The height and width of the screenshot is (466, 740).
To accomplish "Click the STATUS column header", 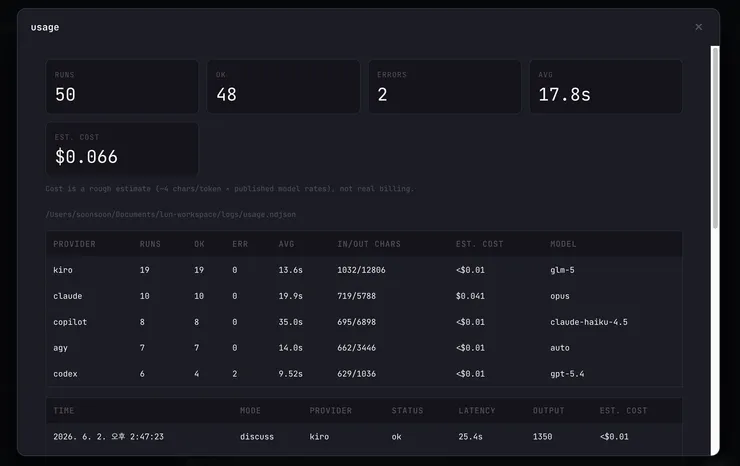I will (407, 411).
